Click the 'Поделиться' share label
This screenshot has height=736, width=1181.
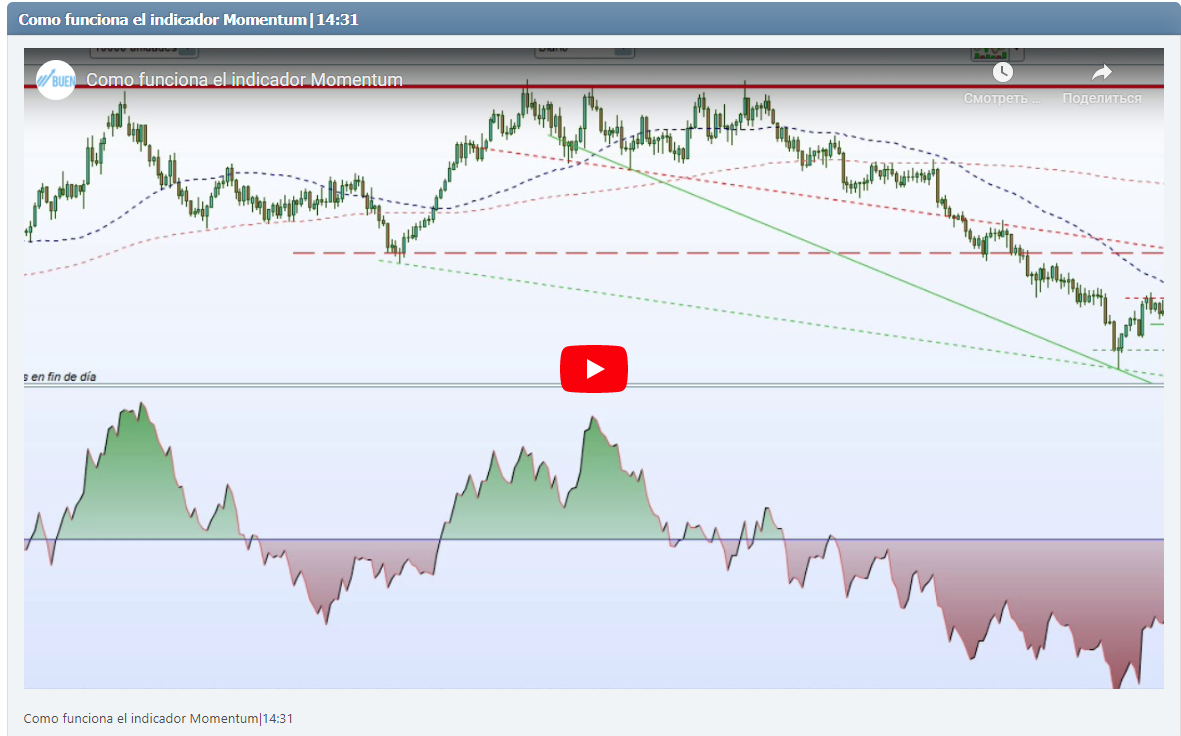tap(1102, 97)
